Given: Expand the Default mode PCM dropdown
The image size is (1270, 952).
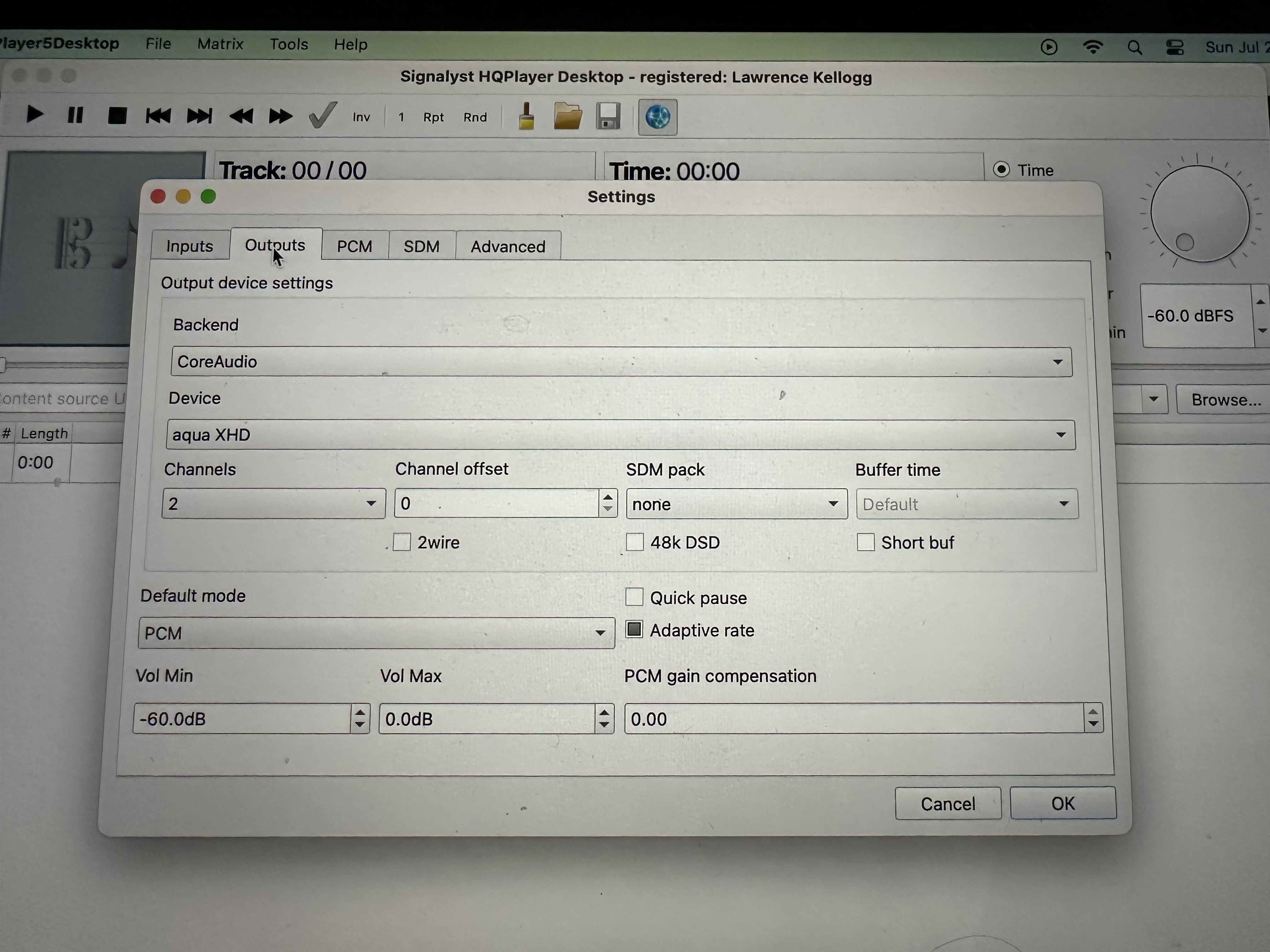Looking at the screenshot, I should pyautogui.click(x=377, y=633).
